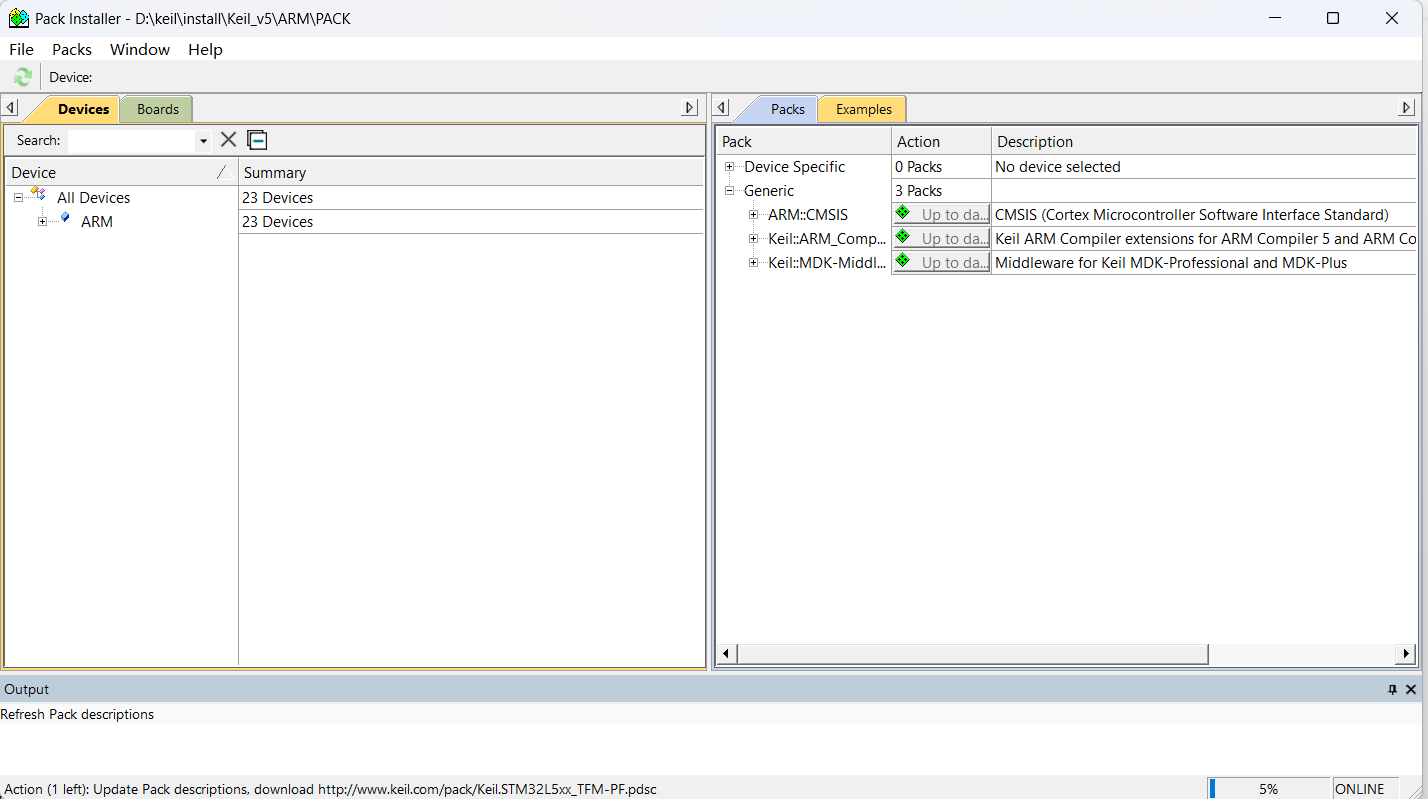Click the No device selected description

click(x=1057, y=167)
